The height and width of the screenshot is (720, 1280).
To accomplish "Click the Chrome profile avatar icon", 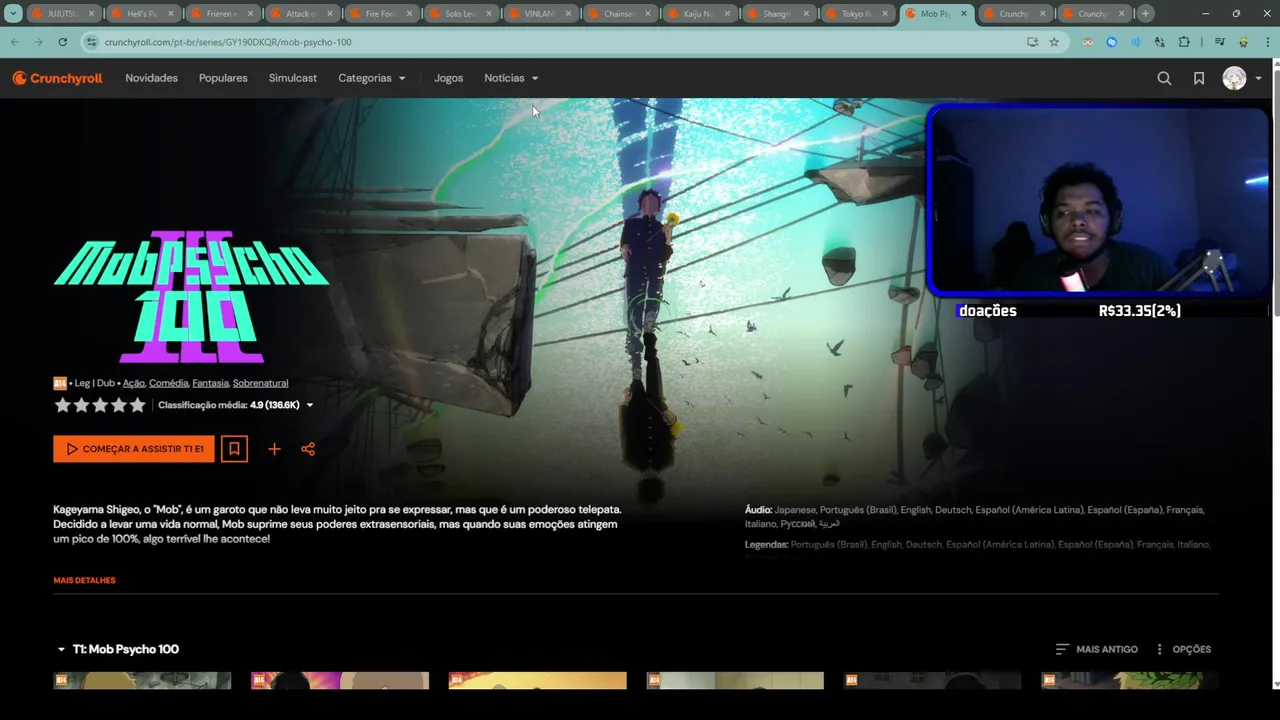I will [1243, 42].
